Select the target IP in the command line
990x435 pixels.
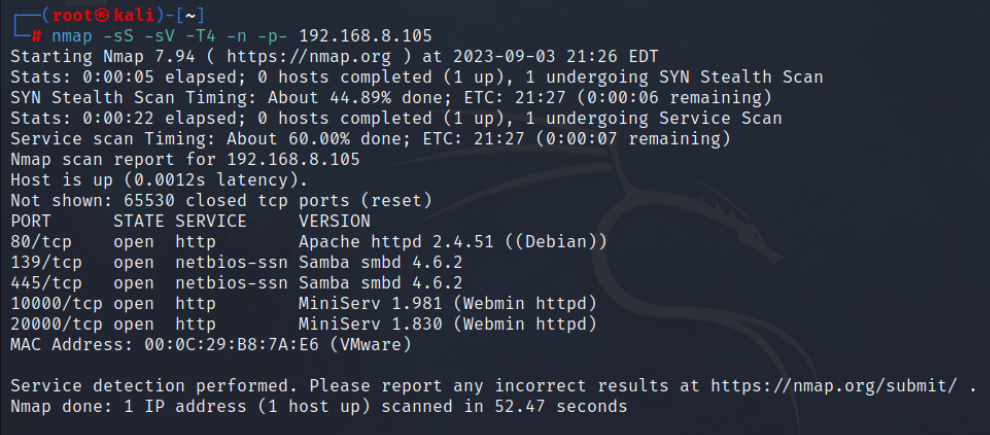(x=361, y=36)
